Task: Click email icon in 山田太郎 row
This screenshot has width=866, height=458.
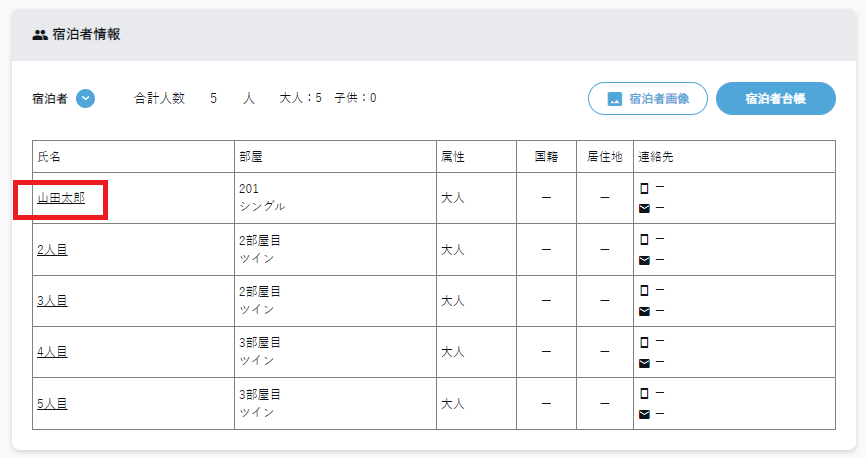Action: [644, 208]
